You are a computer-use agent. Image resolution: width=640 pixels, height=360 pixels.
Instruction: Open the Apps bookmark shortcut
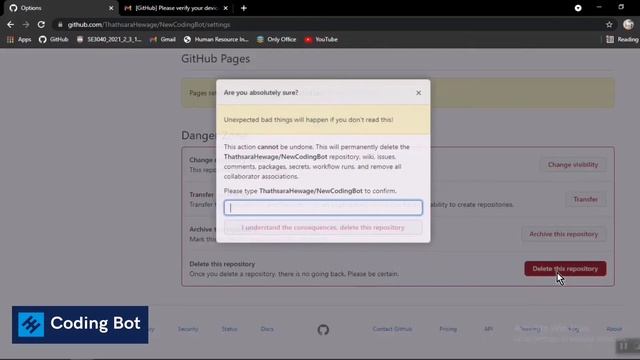pyautogui.click(x=19, y=40)
